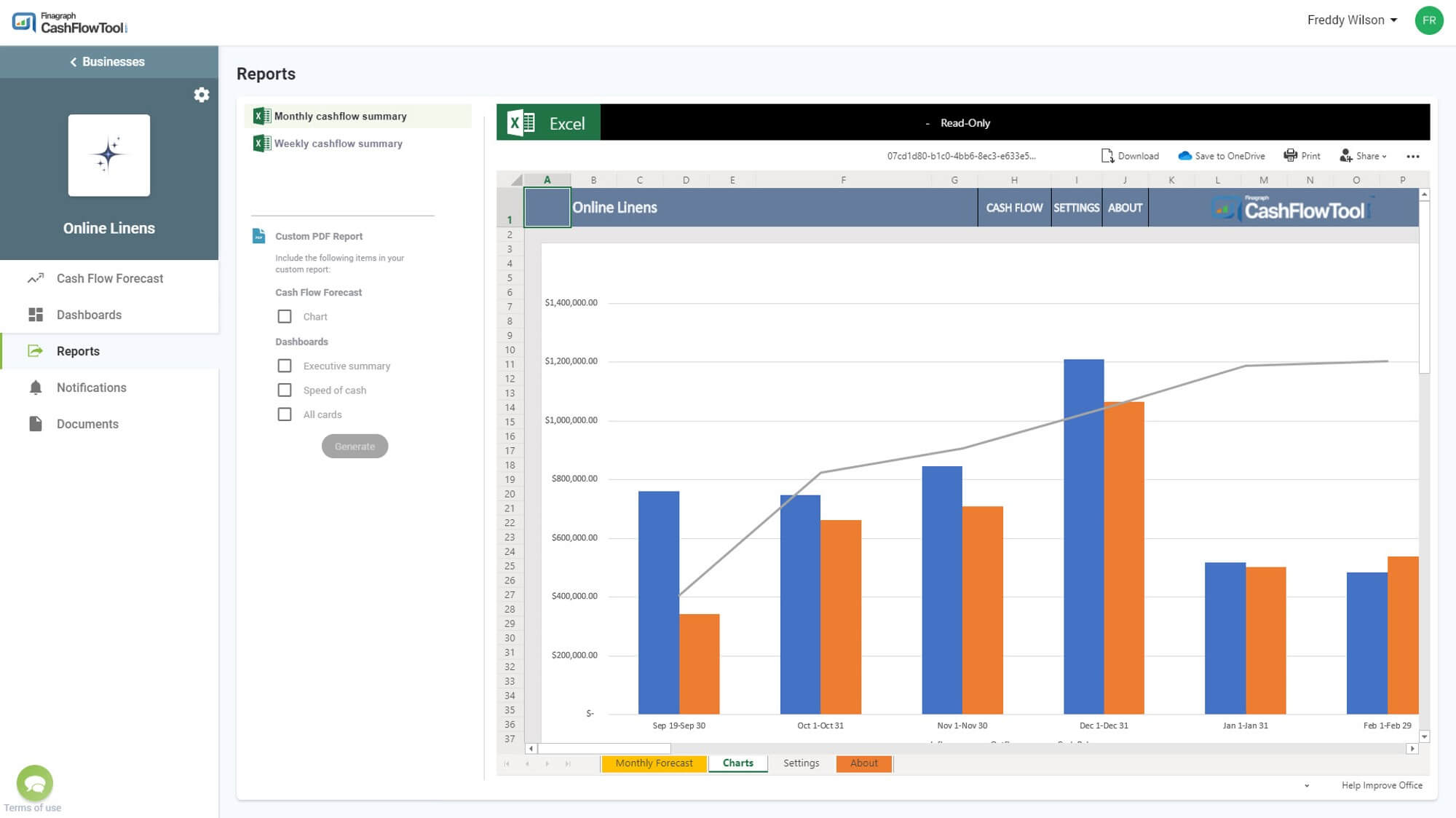Click the download page icon
This screenshot has height=818, width=1456.
pos(1107,156)
